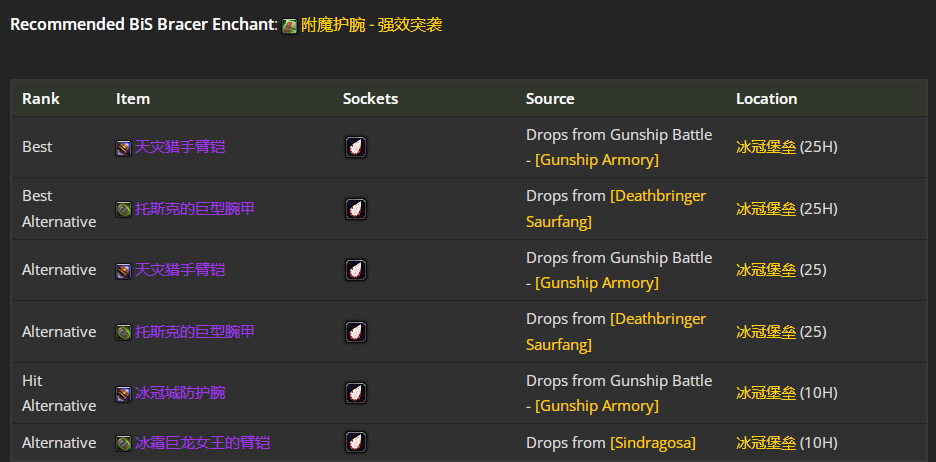Open the 冰冠城防护腕 item link
Screen dimensions: 936x462
tap(180, 393)
